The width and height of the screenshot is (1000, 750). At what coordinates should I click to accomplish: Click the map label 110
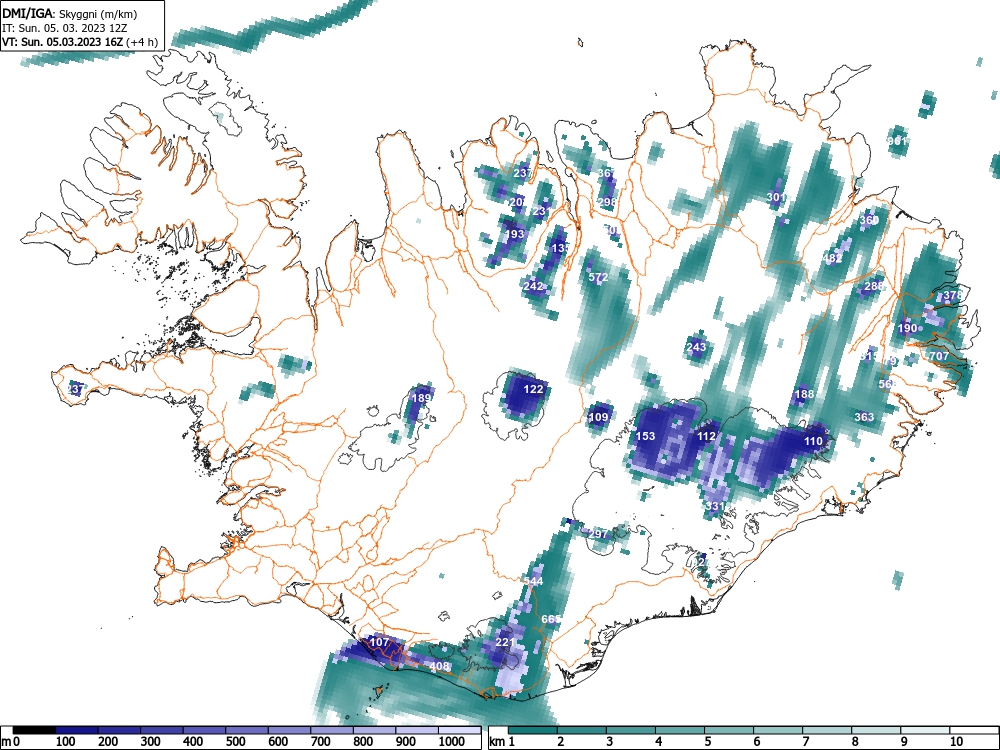813,441
